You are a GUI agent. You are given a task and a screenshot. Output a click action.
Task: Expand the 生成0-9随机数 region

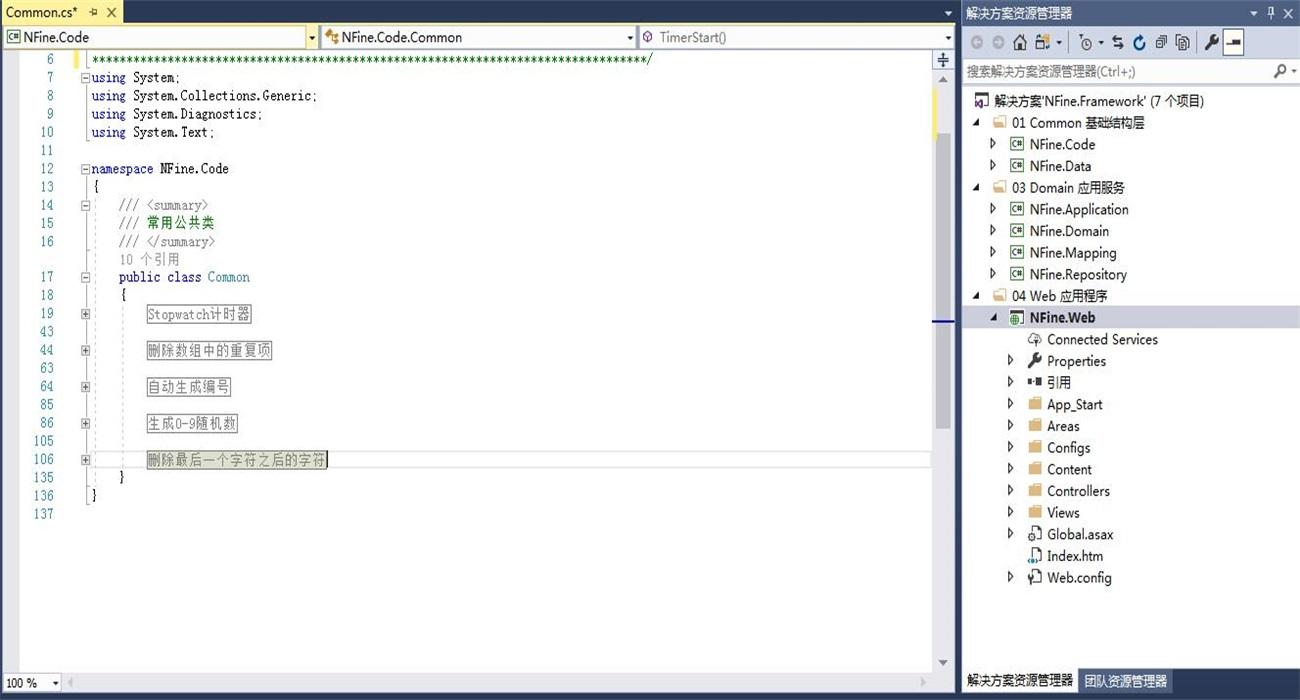pos(86,423)
